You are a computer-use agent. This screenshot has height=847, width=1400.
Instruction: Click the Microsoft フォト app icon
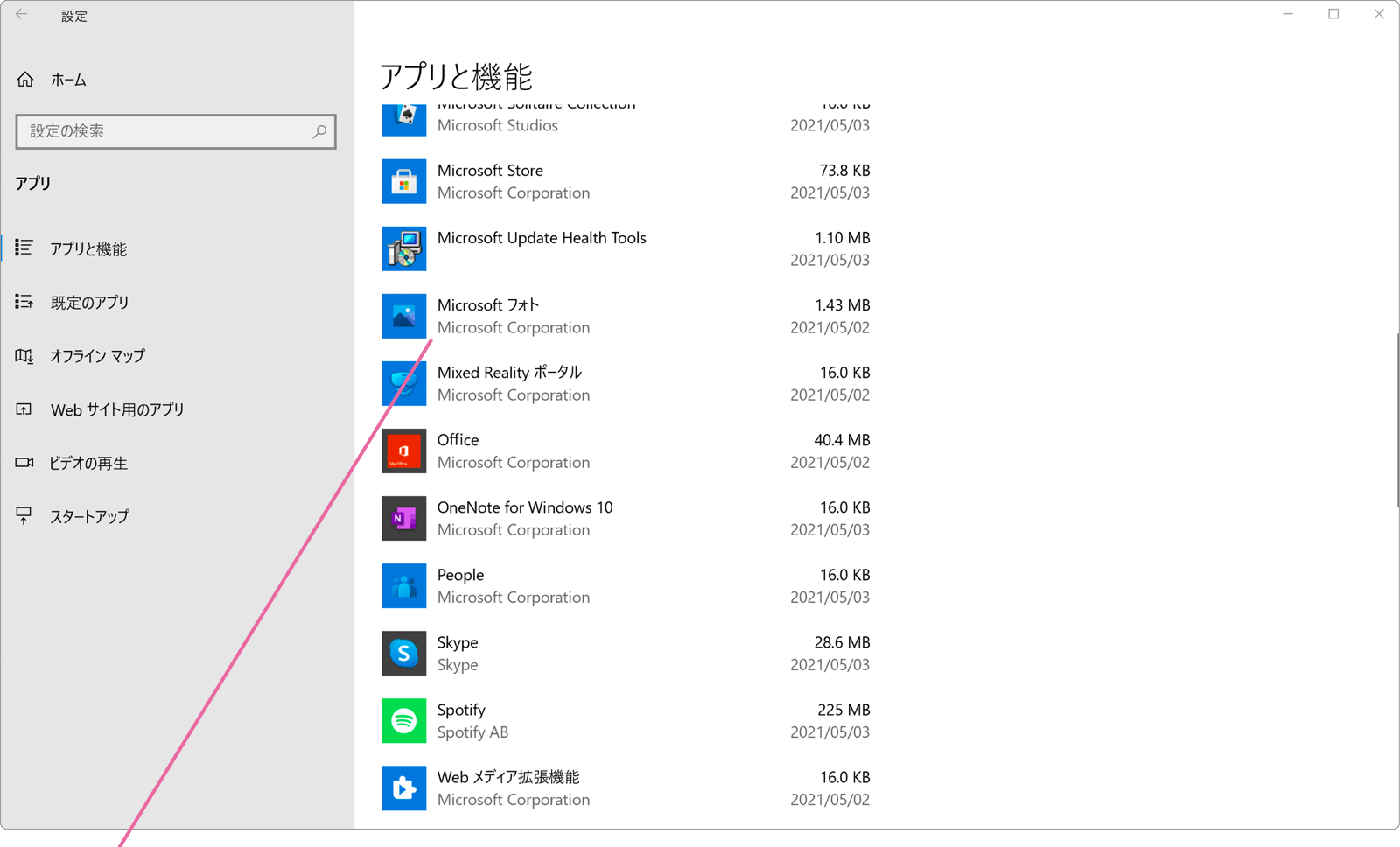[x=403, y=316]
